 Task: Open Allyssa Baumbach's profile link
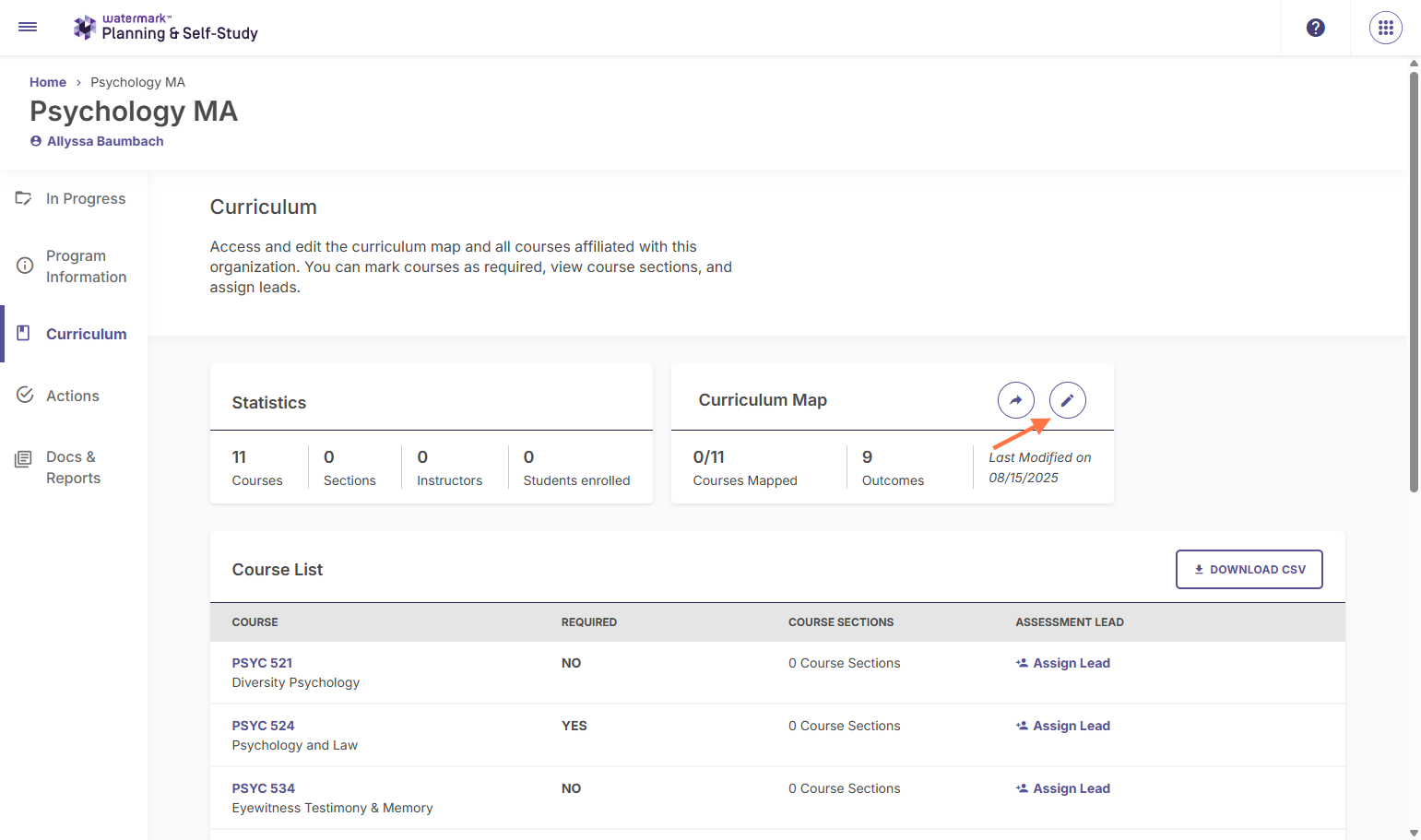tap(105, 141)
